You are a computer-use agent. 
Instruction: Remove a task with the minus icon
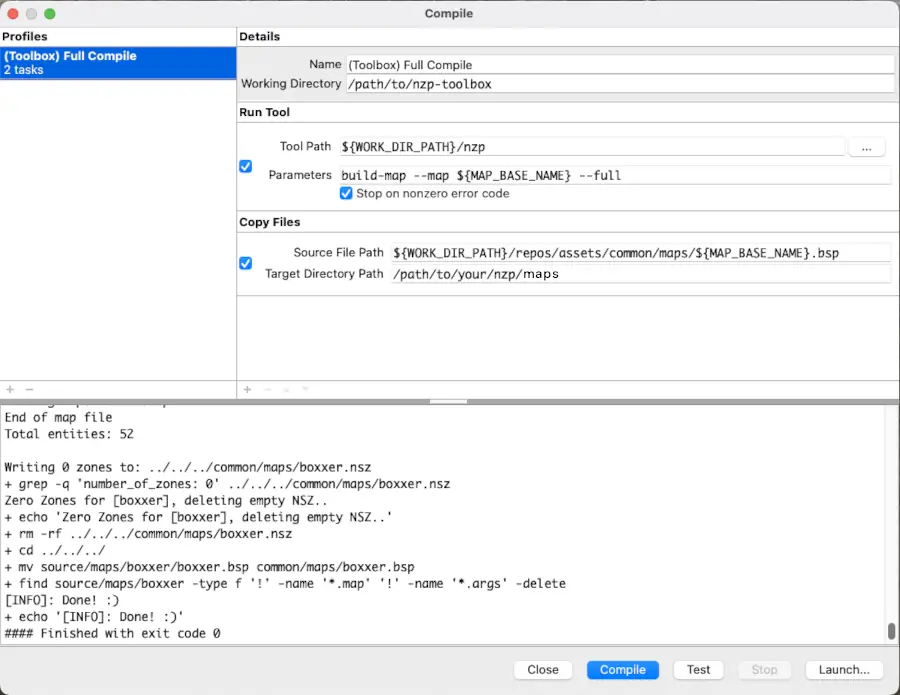coord(266,390)
